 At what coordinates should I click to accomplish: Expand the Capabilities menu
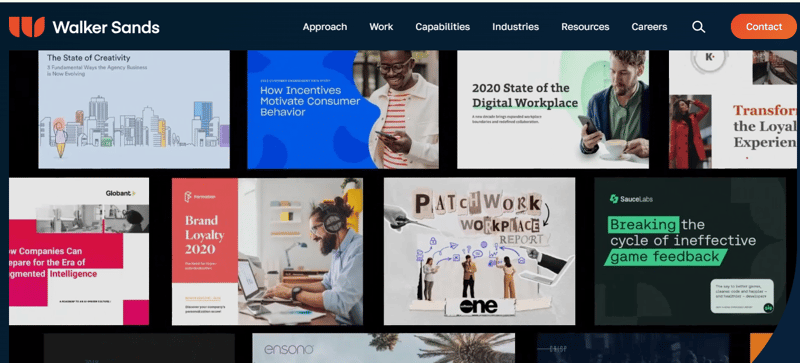coord(442,27)
